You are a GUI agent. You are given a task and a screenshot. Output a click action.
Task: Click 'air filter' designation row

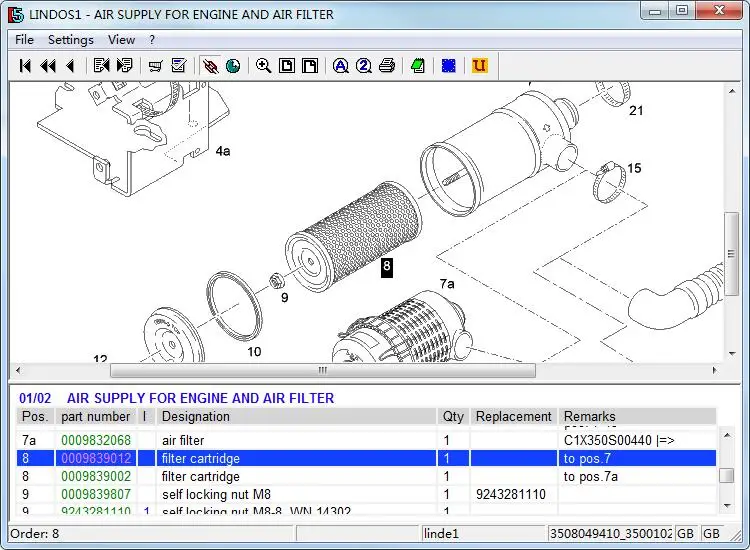183,440
